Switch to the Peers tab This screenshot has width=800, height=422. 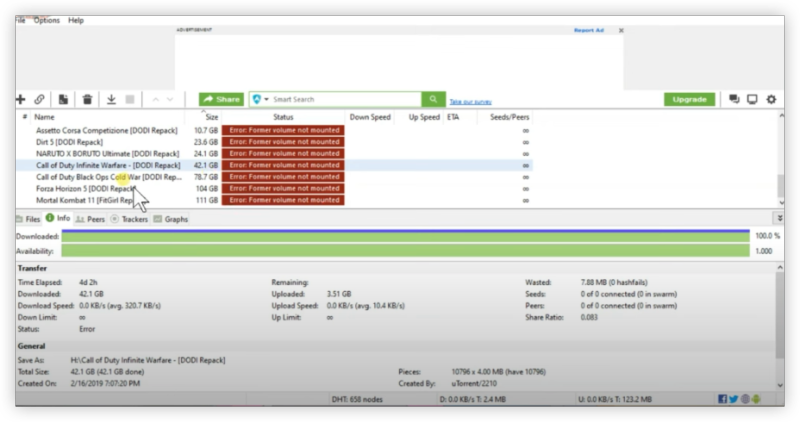point(90,219)
